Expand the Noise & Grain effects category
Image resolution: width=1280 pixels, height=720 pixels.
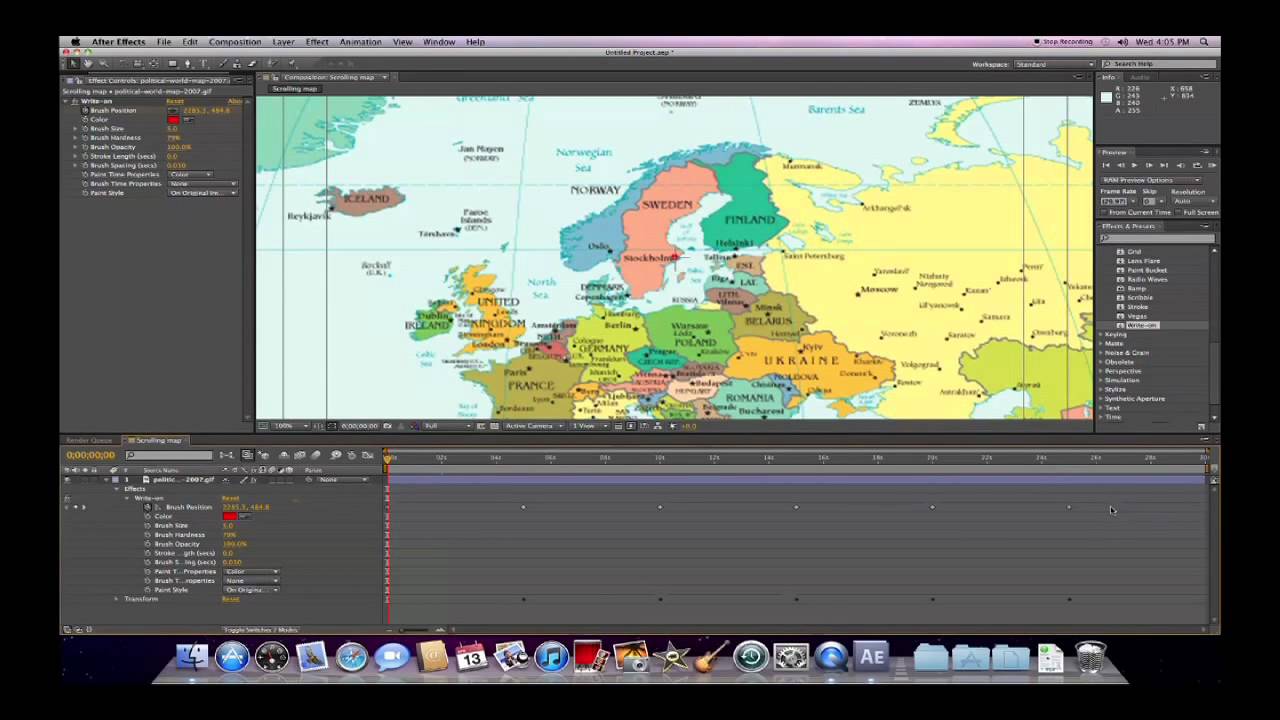(1101, 352)
